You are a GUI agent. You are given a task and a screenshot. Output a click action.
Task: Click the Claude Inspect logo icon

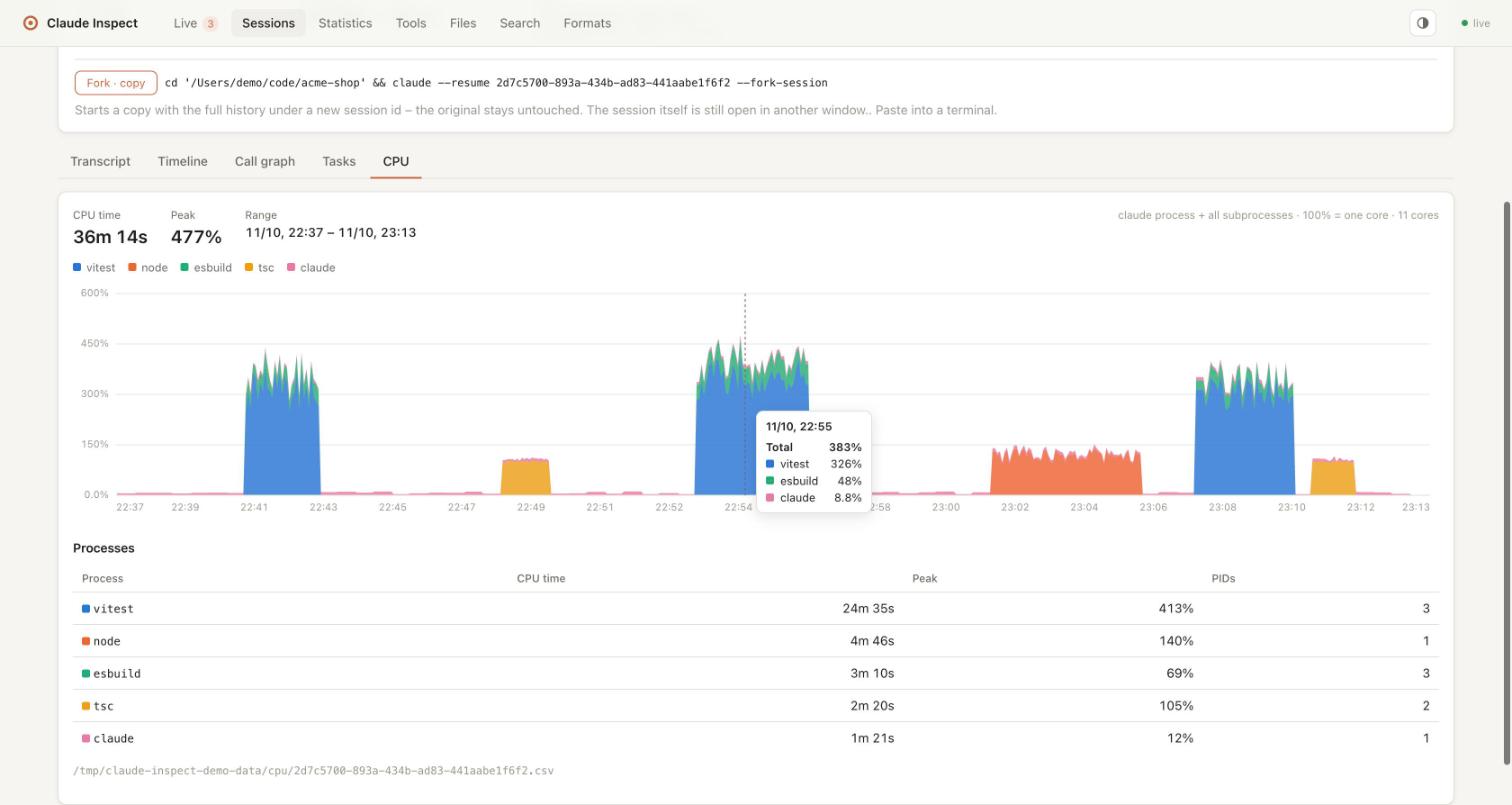[x=30, y=23]
